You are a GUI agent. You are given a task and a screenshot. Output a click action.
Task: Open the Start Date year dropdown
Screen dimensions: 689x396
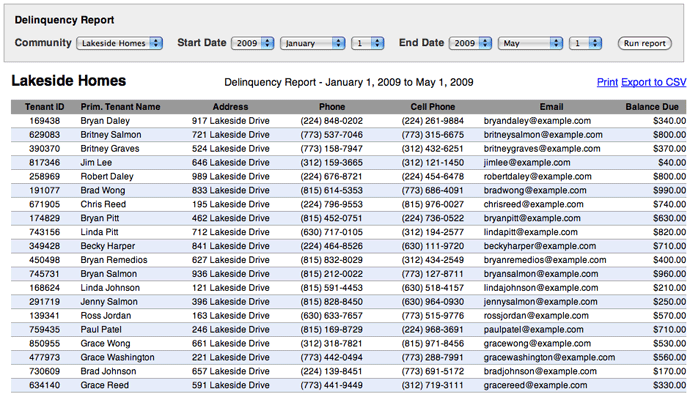pyautogui.click(x=253, y=43)
